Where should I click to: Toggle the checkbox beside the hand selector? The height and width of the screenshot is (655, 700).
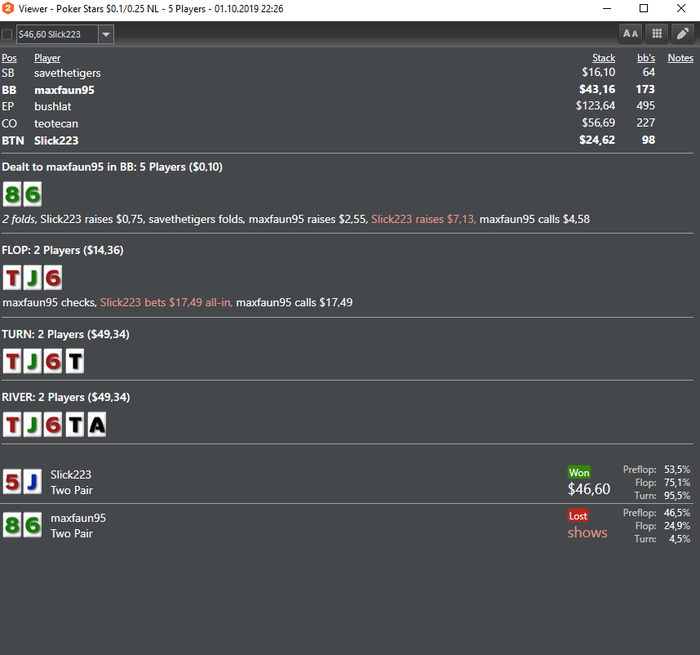(7, 34)
